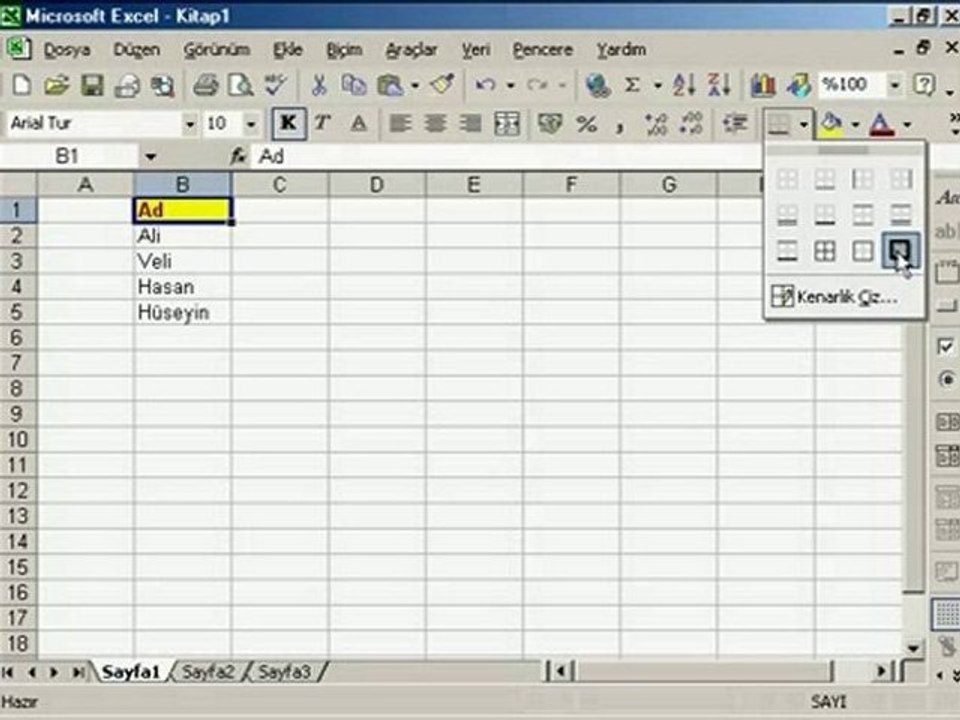
Task: Click Kenarlık Çiz... draw borders button
Action: [844, 297]
